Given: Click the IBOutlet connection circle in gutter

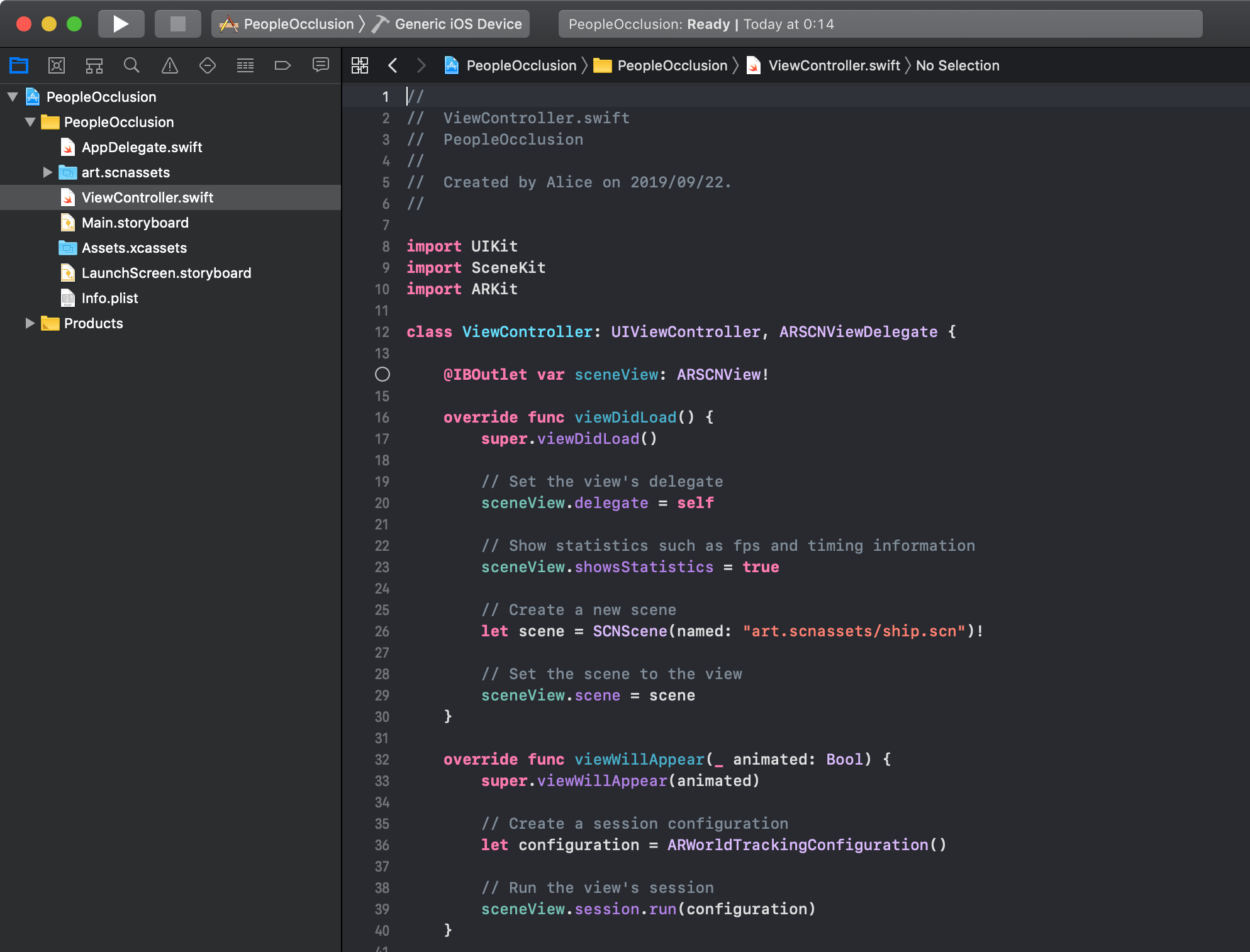Looking at the screenshot, I should click(x=382, y=375).
